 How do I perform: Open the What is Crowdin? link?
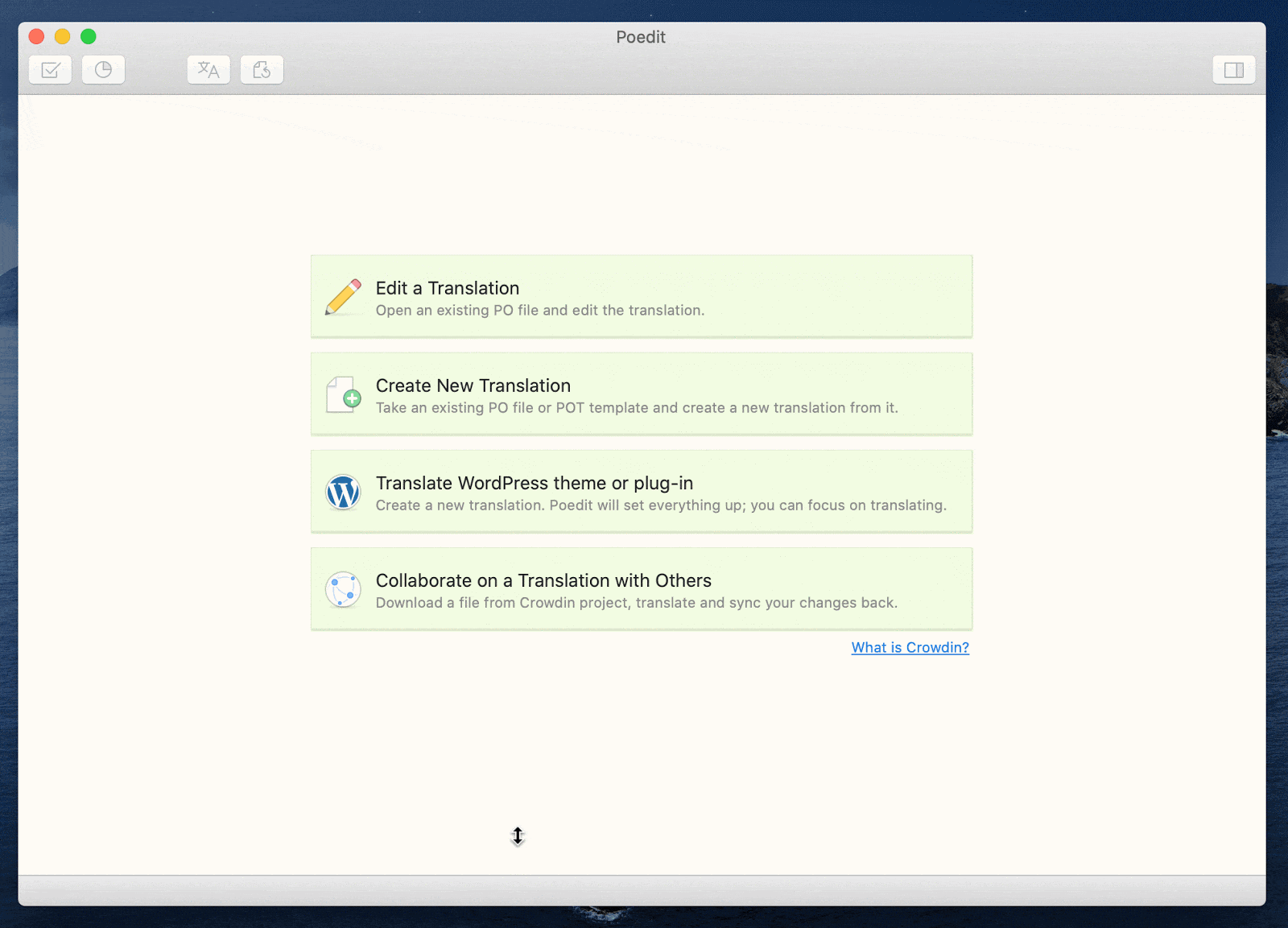(x=910, y=648)
